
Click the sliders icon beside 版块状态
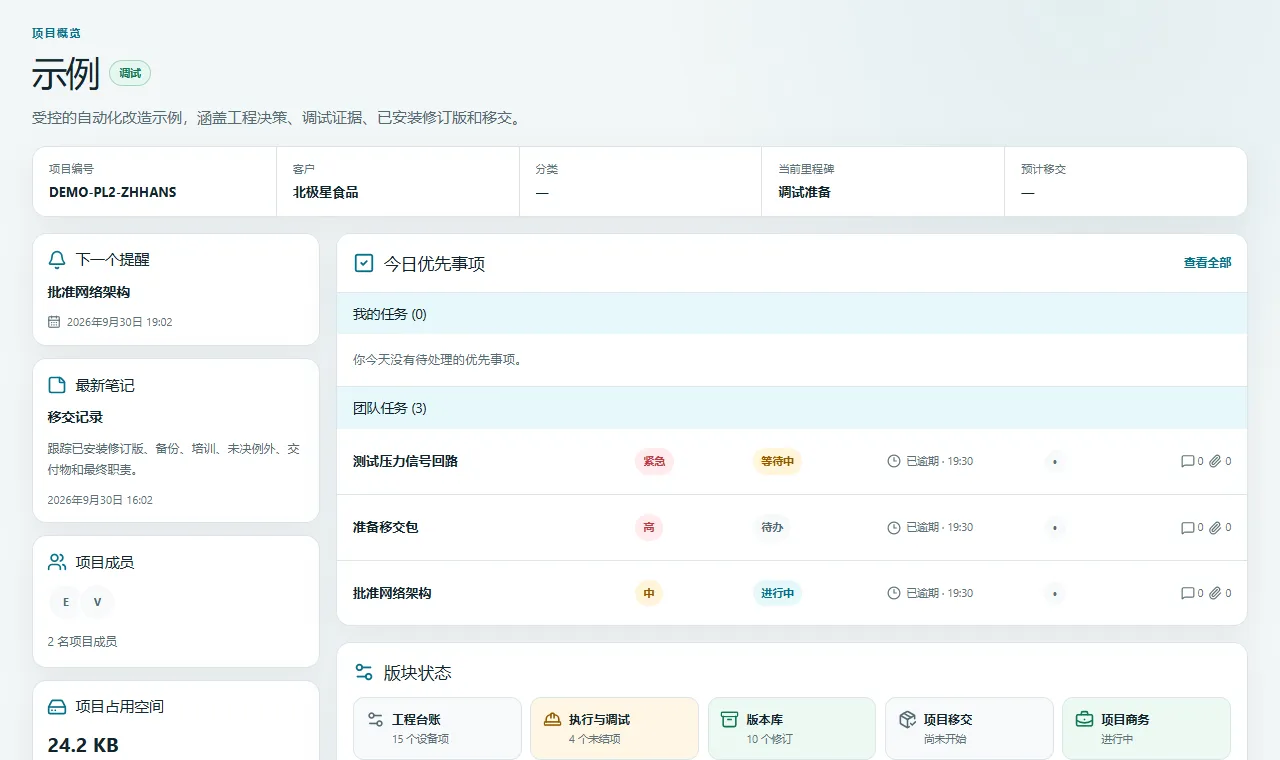tap(364, 672)
